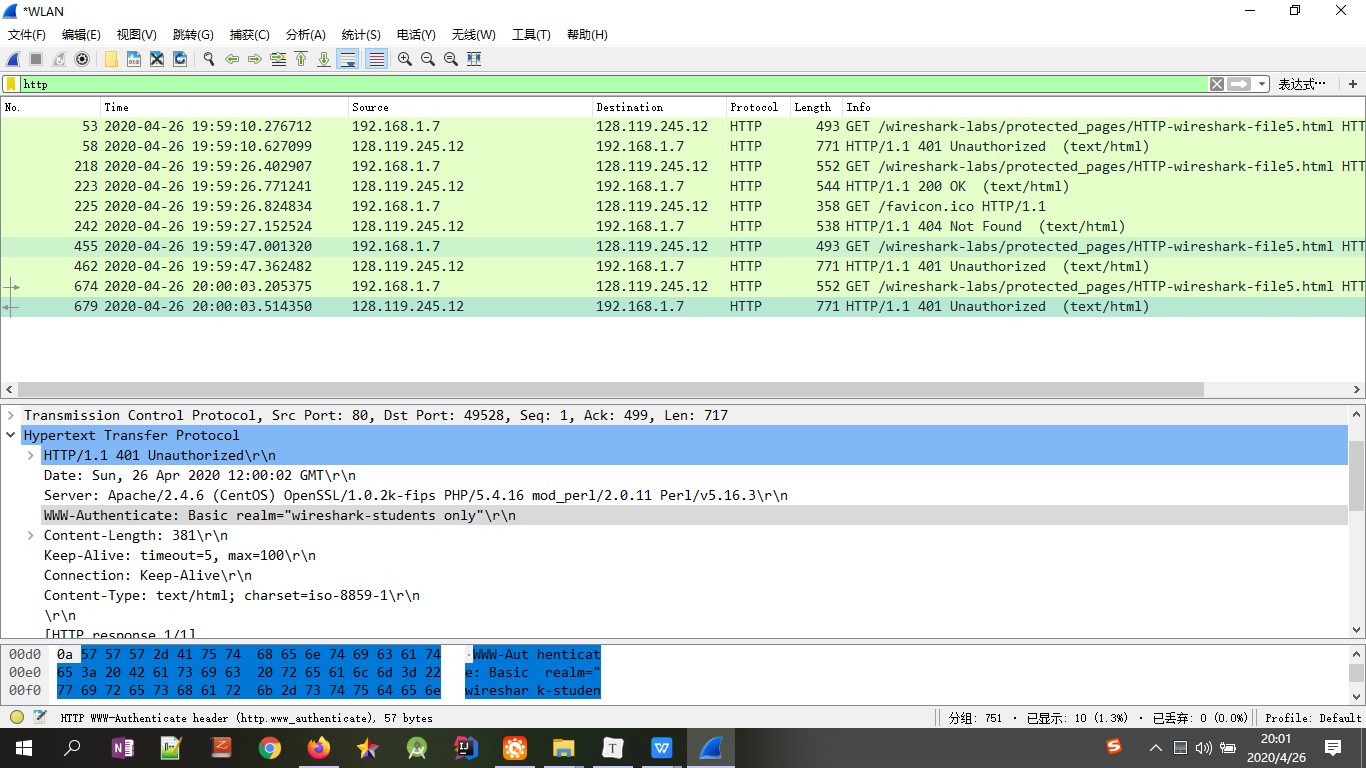This screenshot has width=1366, height=768.
Task: Open the 统计(S) menu
Action: [361, 35]
